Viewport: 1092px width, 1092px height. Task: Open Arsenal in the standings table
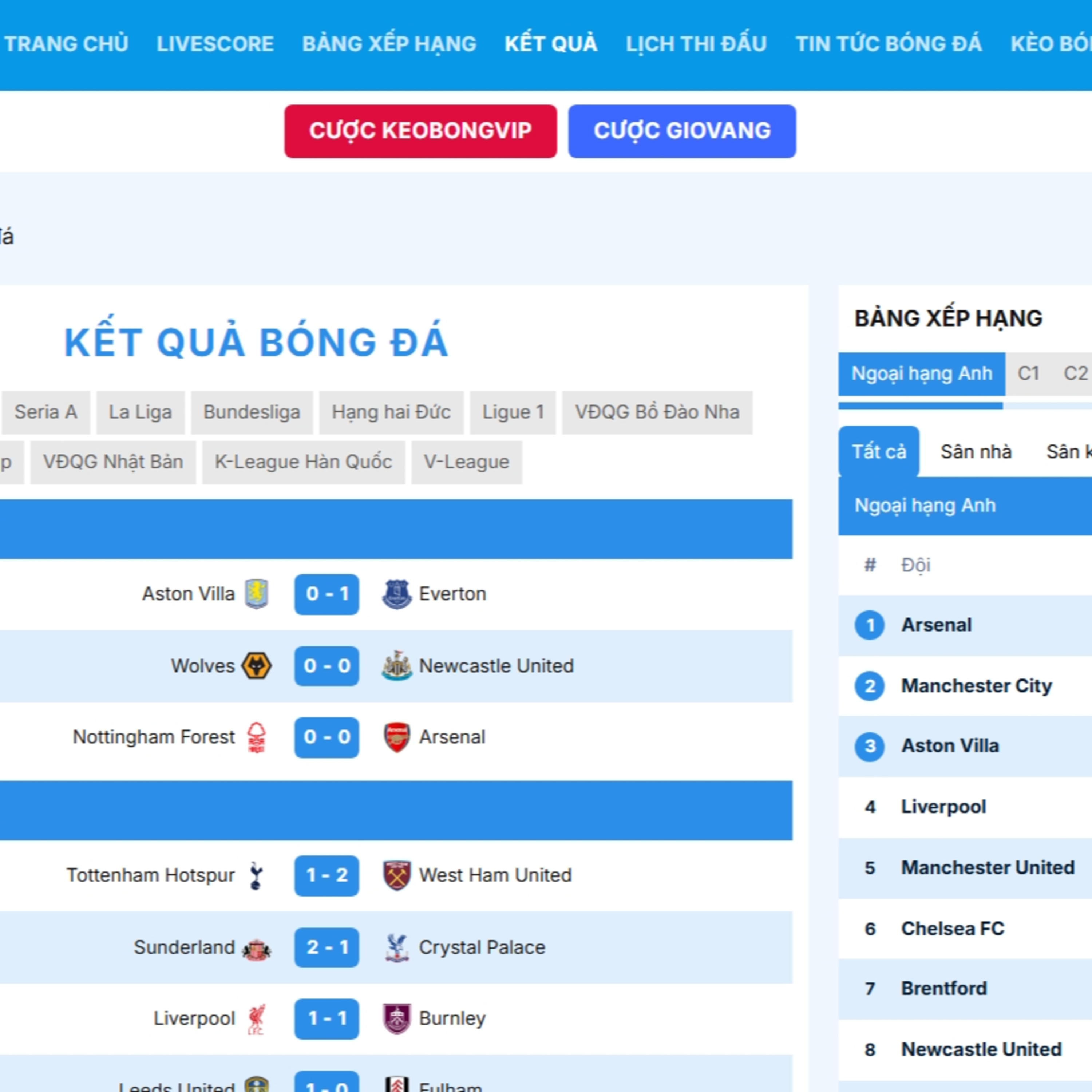click(x=936, y=625)
